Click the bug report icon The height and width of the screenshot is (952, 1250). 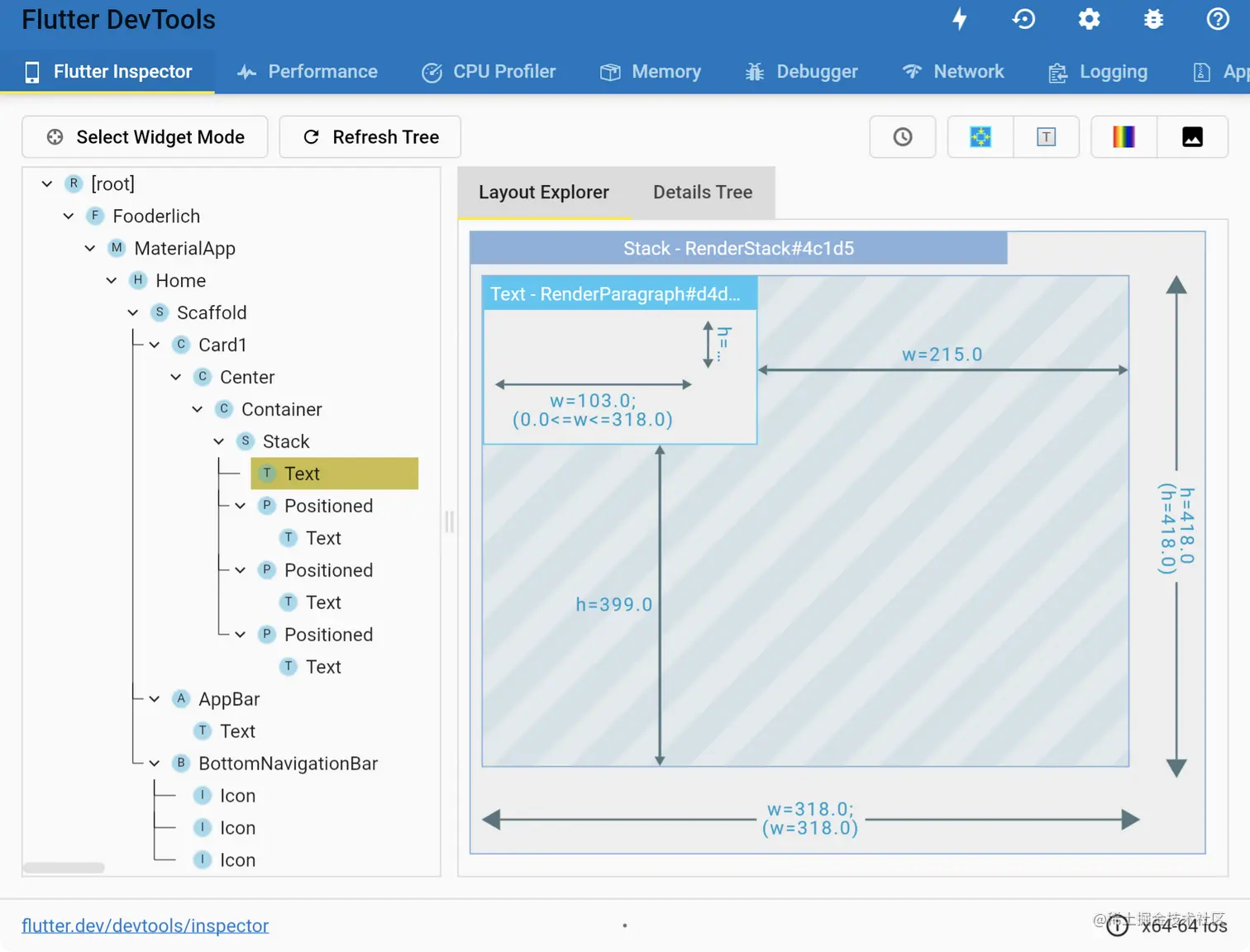[1153, 19]
